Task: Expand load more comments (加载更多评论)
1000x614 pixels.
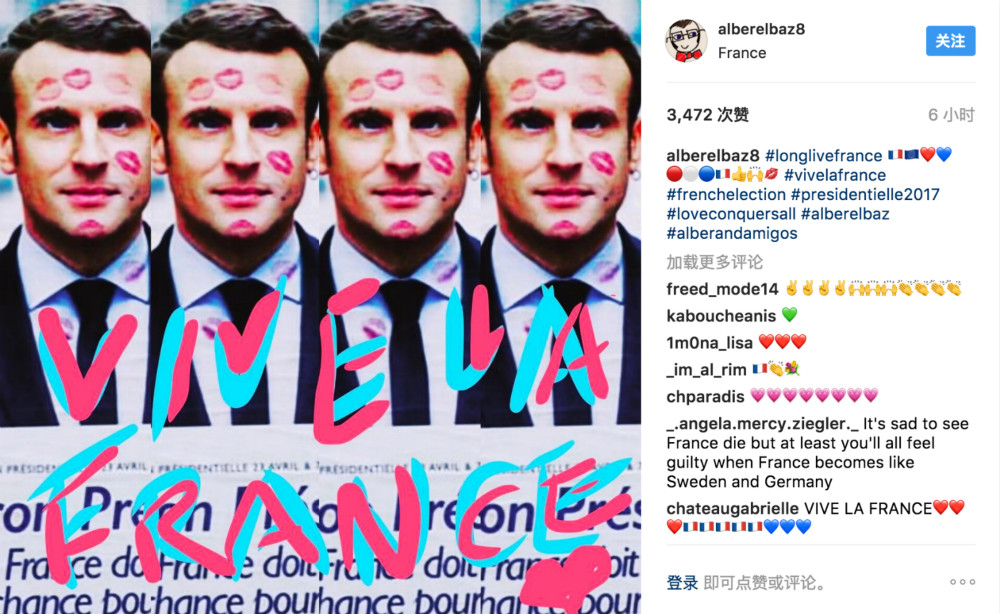Action: coord(714,262)
